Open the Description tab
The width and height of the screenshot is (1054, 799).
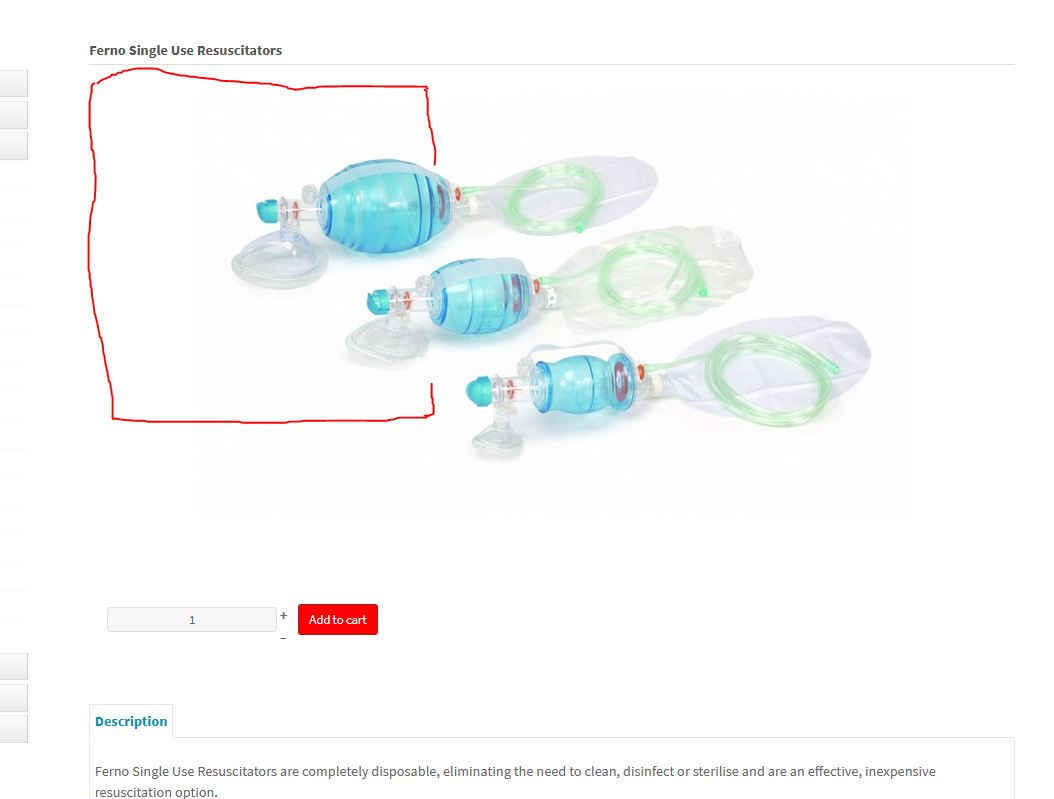point(131,721)
